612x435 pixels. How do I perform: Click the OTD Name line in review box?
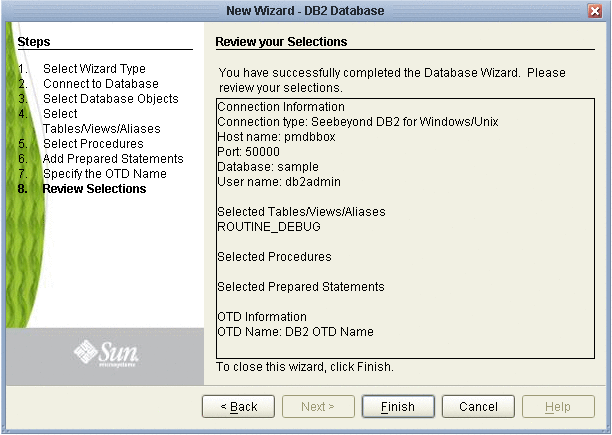pos(295,332)
